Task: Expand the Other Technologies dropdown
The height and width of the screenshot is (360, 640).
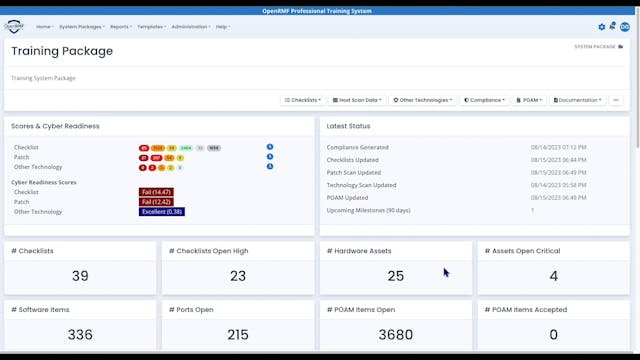Action: (423, 100)
